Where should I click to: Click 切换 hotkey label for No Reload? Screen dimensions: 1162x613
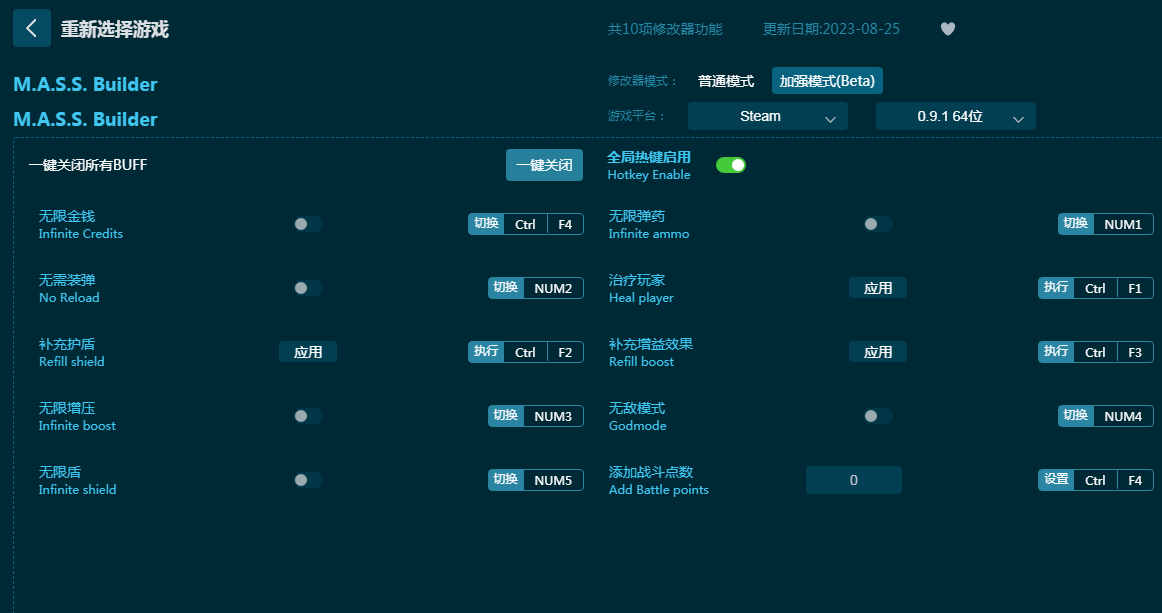(505, 288)
